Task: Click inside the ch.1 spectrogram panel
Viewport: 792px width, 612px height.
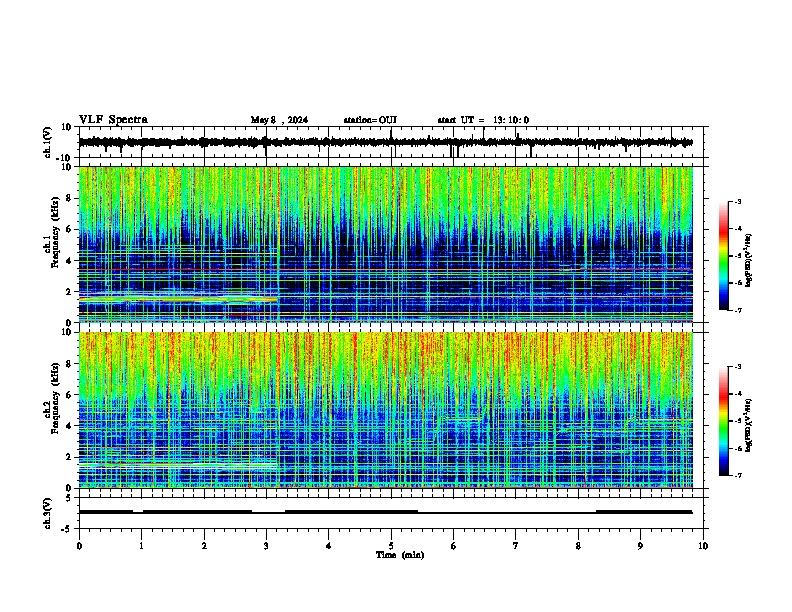Action: tap(385, 244)
